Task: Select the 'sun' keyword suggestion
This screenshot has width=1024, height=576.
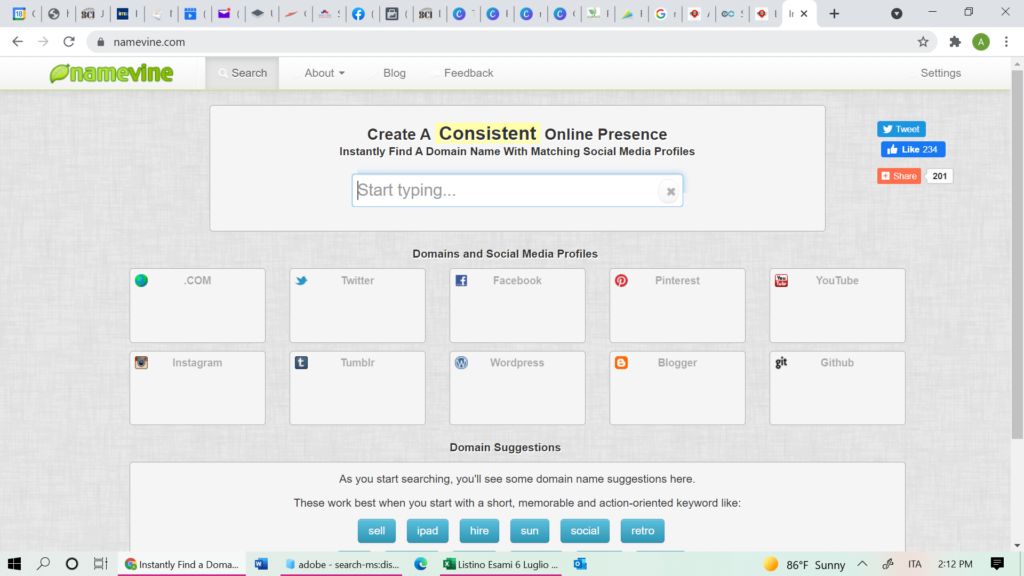Action: pyautogui.click(x=529, y=531)
